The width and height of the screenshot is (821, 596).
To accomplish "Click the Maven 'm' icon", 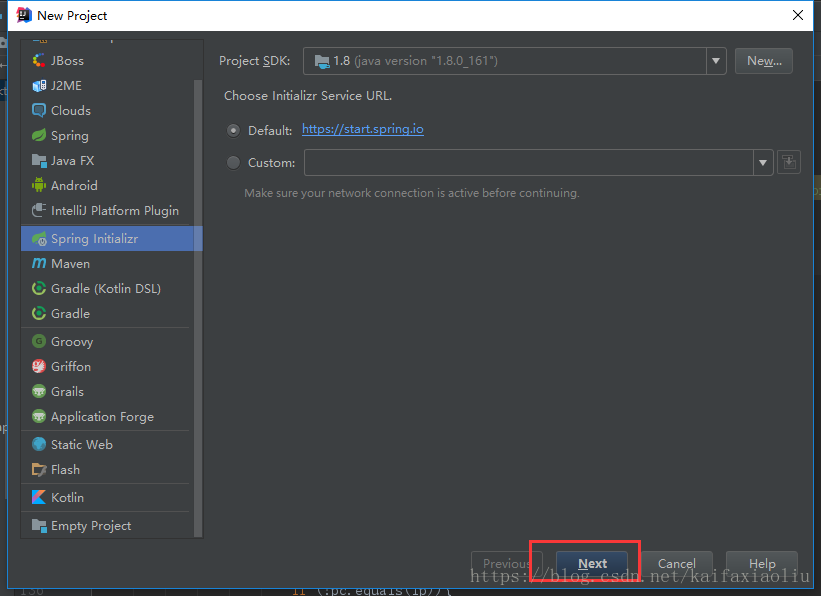I will pyautogui.click(x=39, y=263).
